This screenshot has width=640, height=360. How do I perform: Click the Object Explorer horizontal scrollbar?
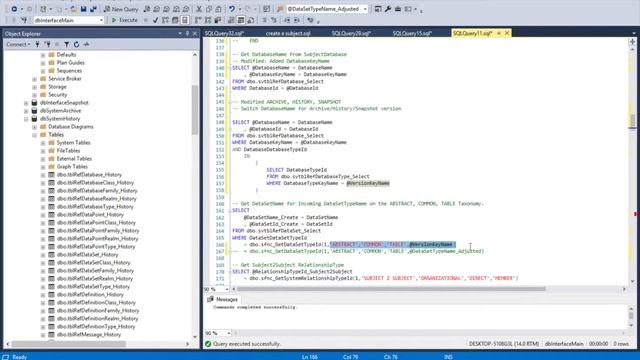(68, 344)
